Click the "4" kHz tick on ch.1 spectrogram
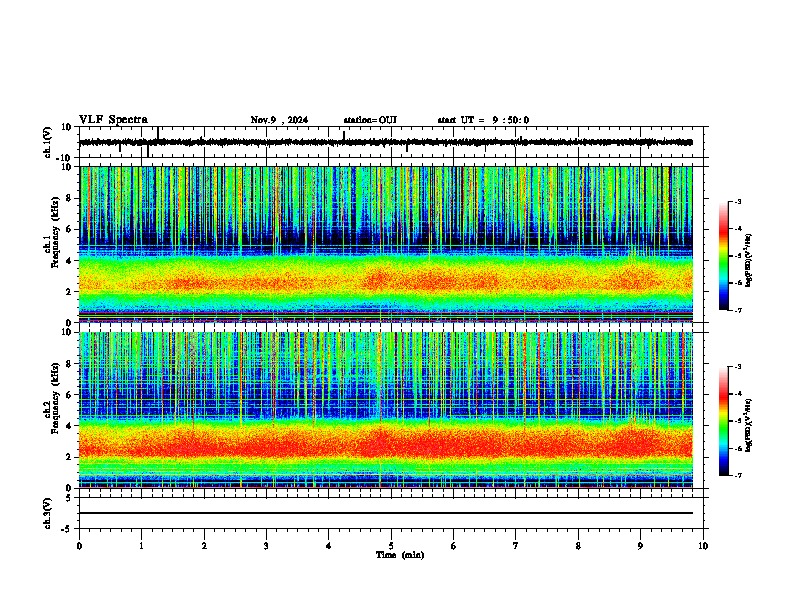 pyautogui.click(x=69, y=261)
